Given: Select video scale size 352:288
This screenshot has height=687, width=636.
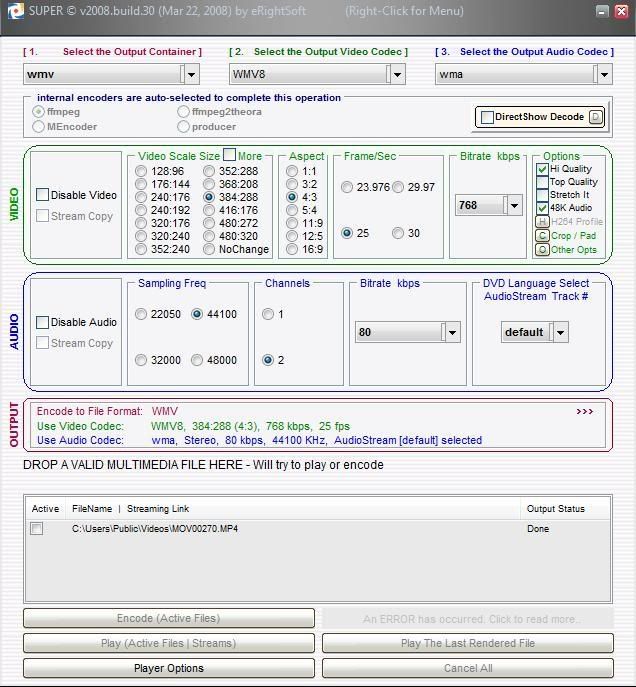Looking at the screenshot, I should click(x=209, y=171).
